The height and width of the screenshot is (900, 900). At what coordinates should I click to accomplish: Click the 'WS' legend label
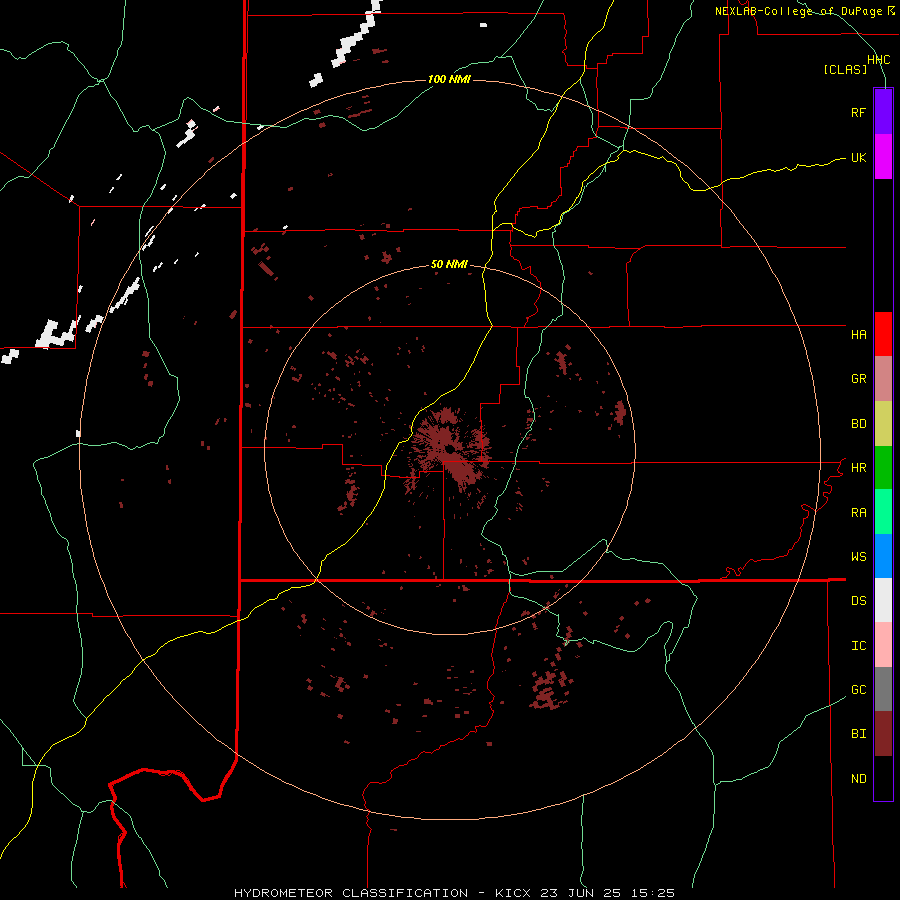point(858,557)
